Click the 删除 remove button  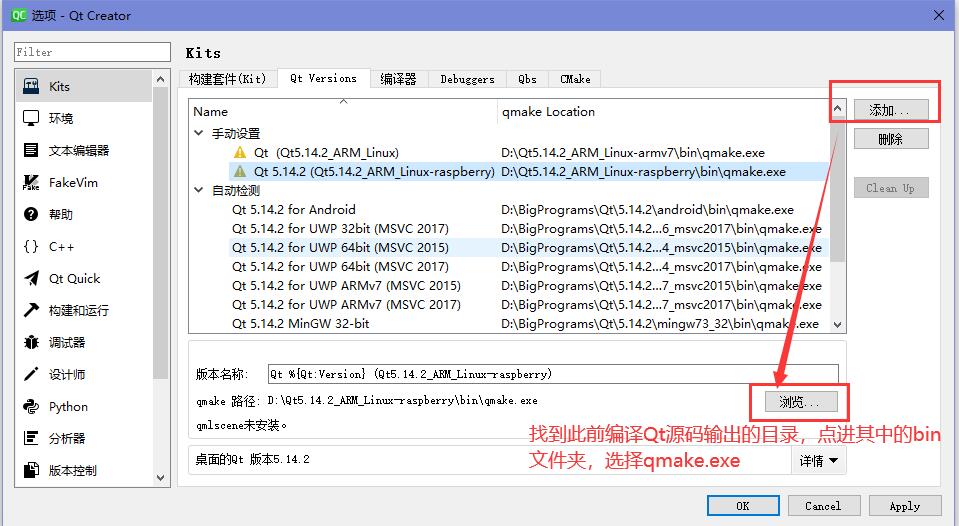tap(891, 139)
